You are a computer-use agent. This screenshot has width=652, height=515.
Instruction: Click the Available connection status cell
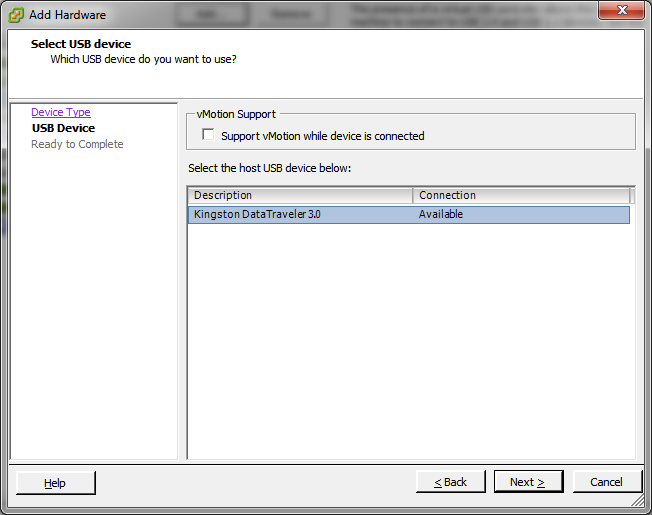point(441,214)
